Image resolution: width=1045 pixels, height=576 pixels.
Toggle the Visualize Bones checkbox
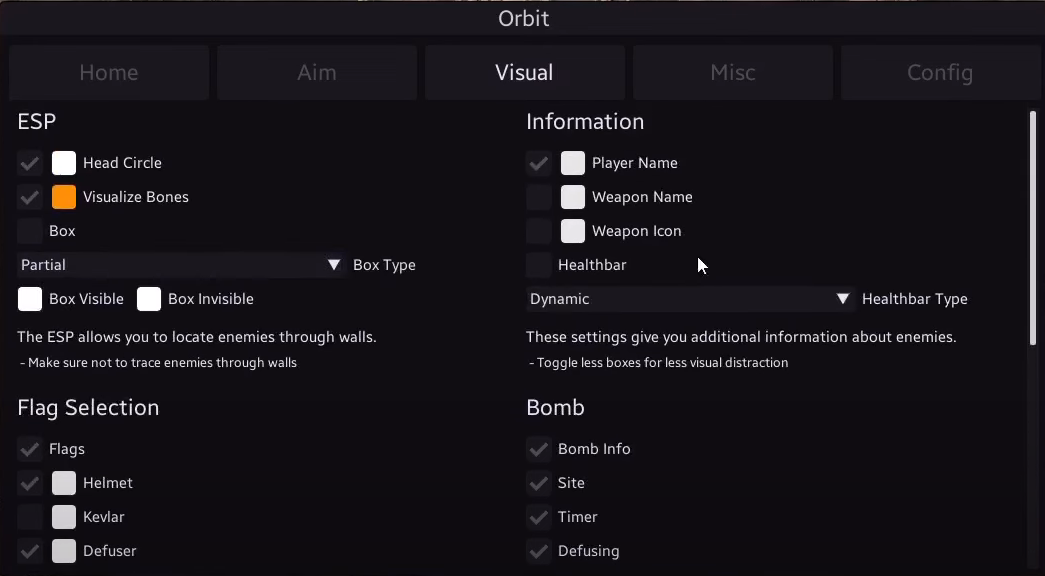point(30,197)
